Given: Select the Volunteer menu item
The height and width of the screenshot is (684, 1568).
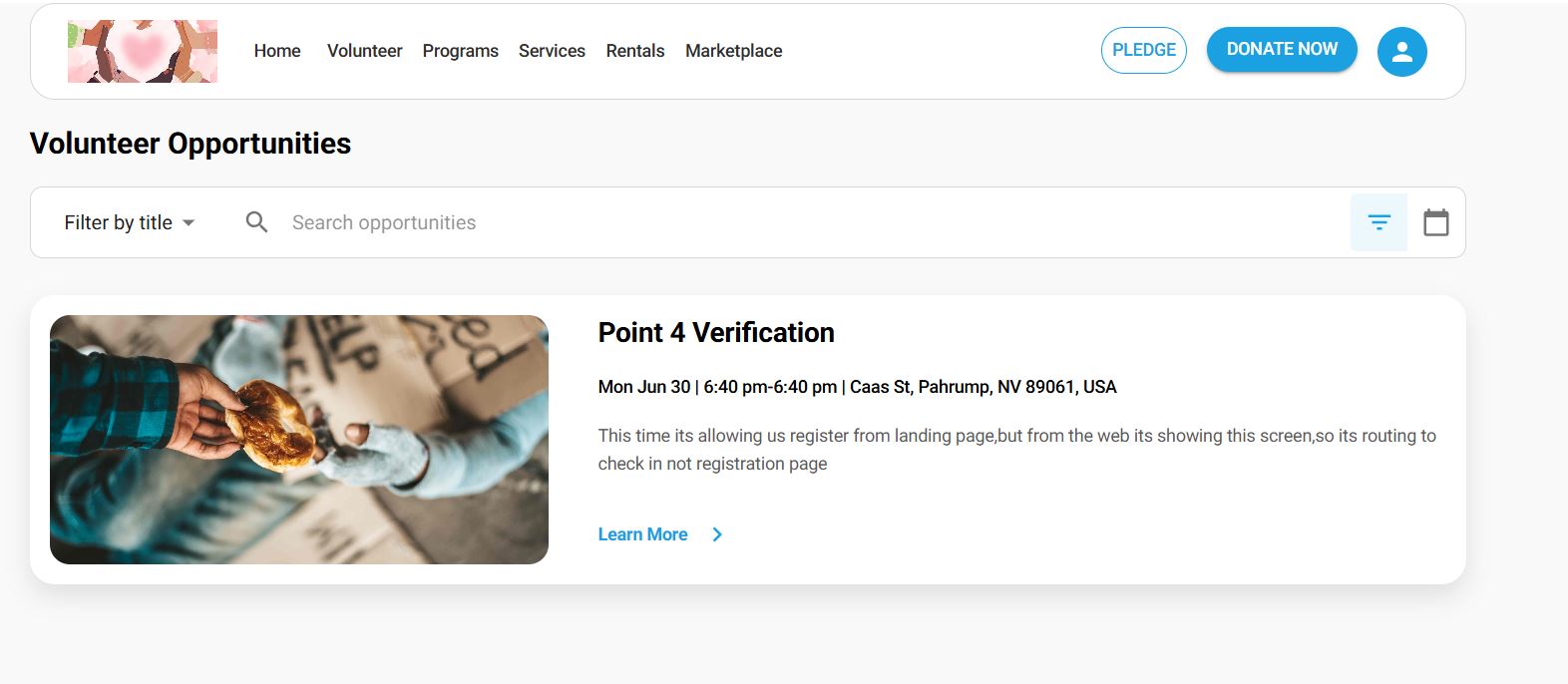Looking at the screenshot, I should tap(364, 51).
